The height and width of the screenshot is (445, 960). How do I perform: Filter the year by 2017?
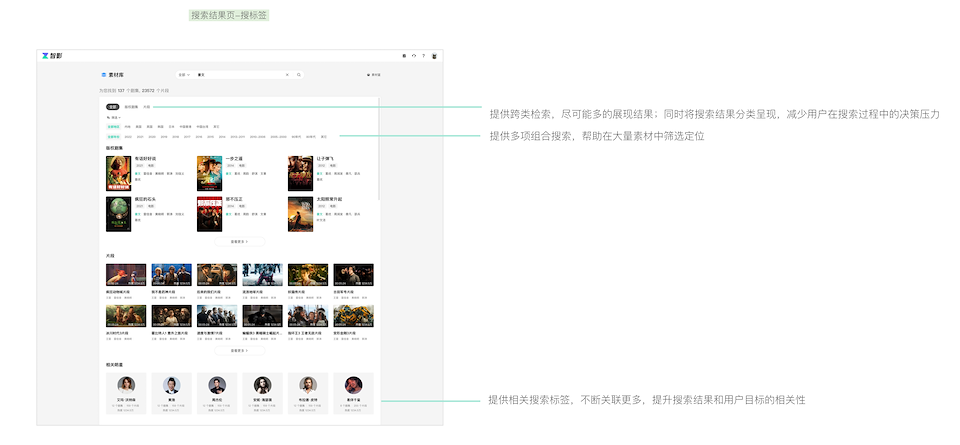pos(187,136)
